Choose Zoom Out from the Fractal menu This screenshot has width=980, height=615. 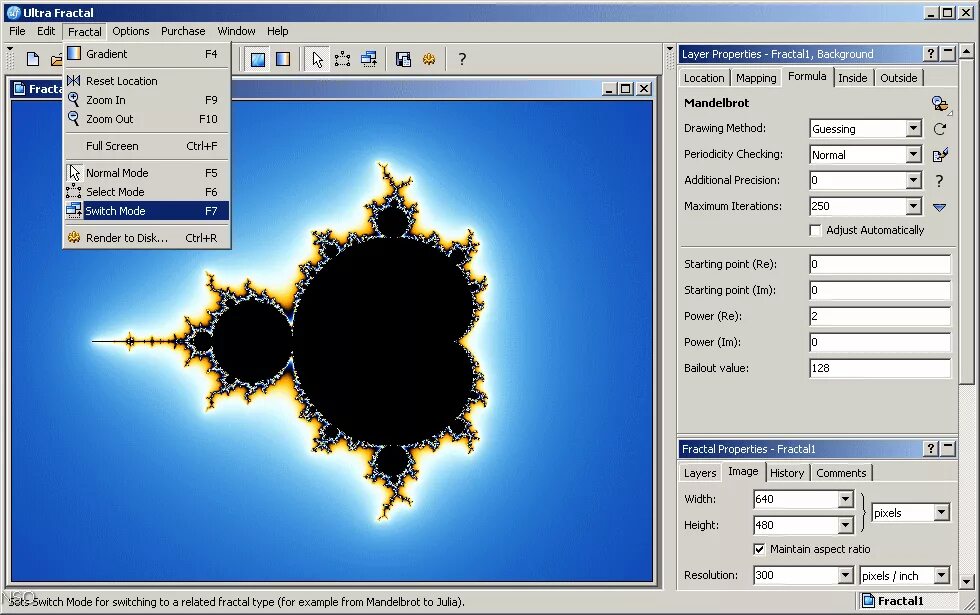click(147, 119)
